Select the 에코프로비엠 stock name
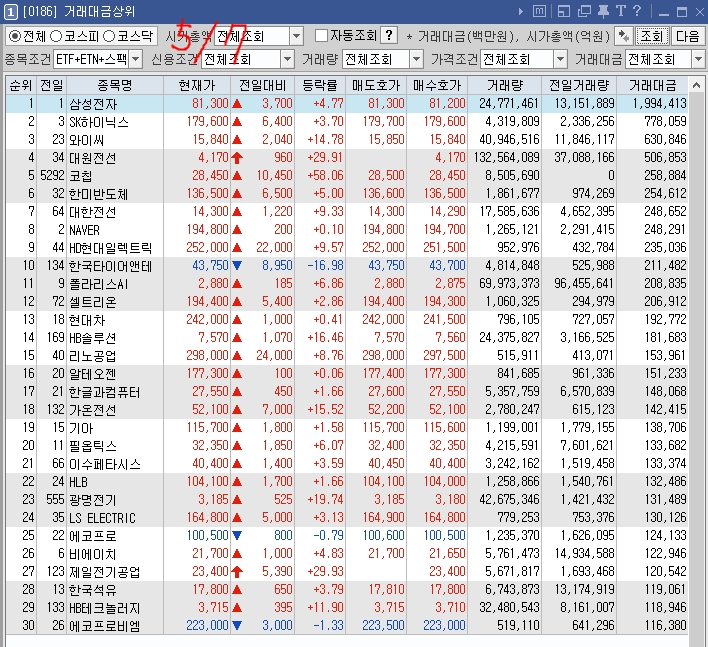Image resolution: width=708 pixels, height=647 pixels. pos(104,626)
